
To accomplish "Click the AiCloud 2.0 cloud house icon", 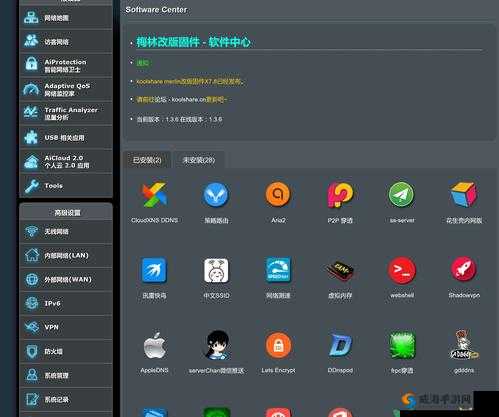I will coord(31,162).
